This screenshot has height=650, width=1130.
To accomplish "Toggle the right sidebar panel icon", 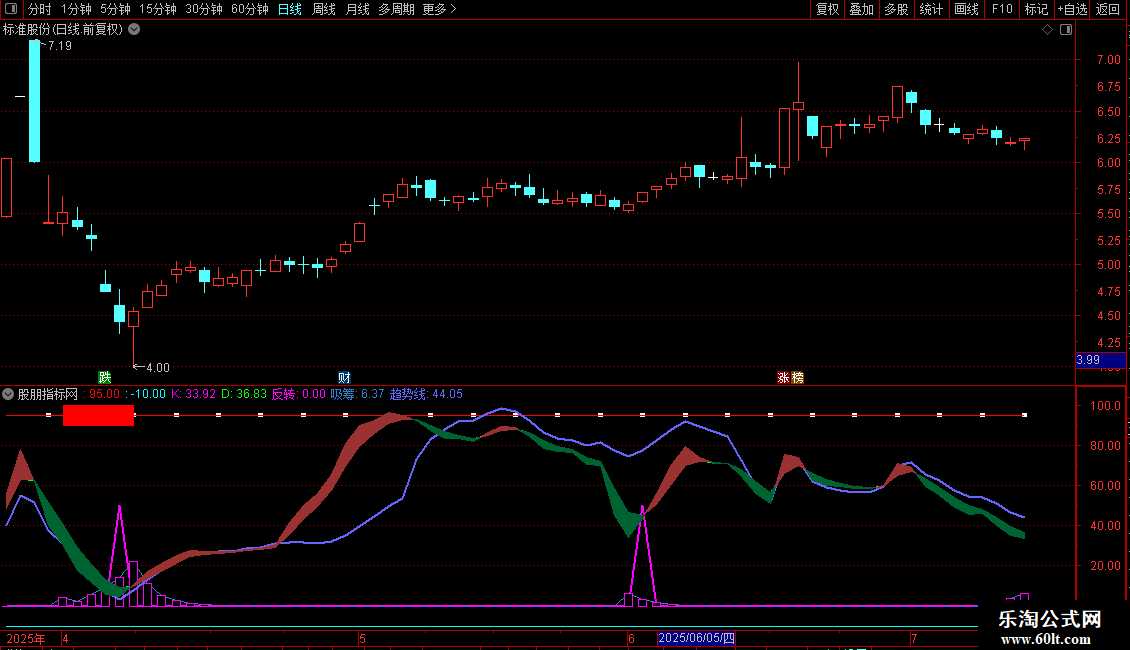I will click(1066, 30).
